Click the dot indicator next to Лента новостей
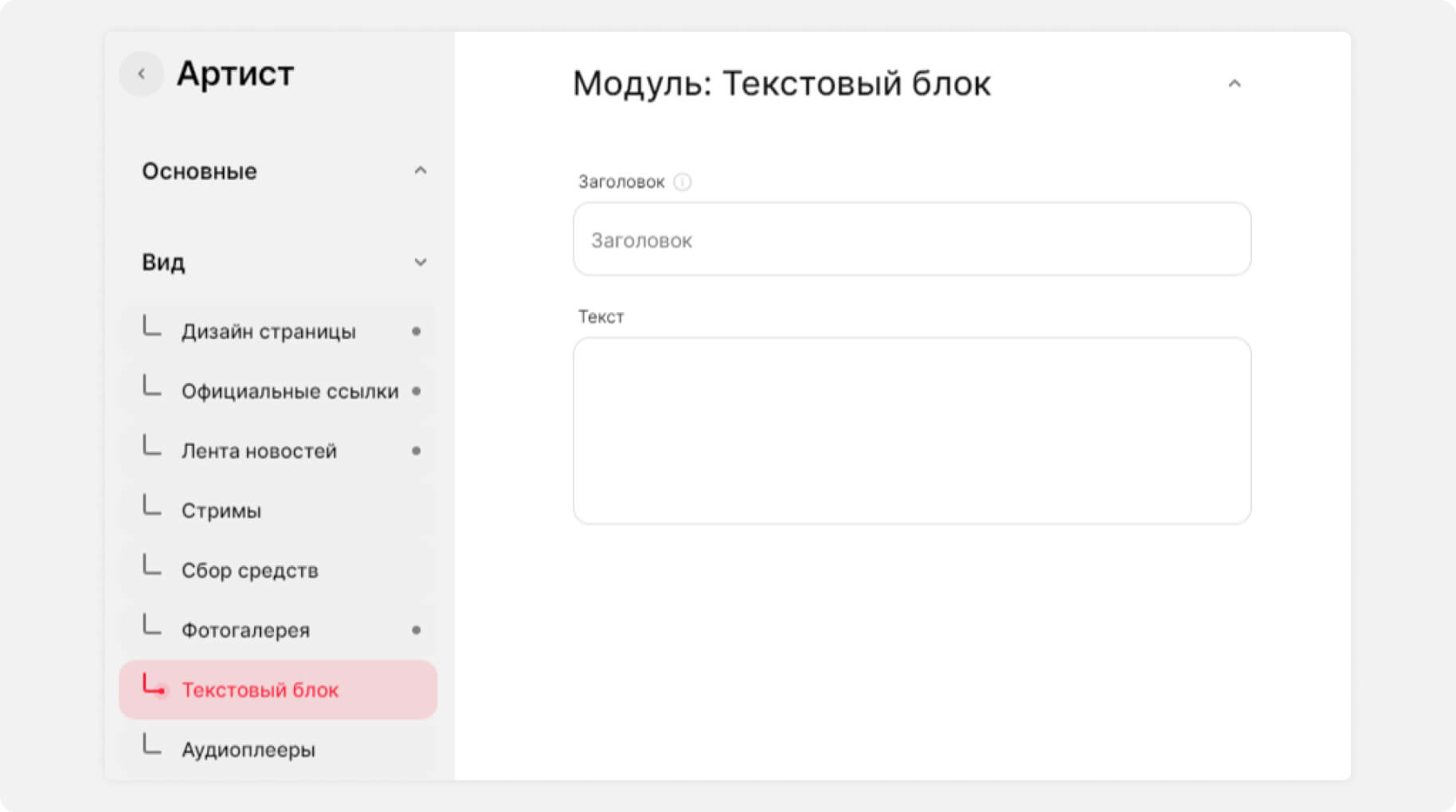Viewport: 1456px width, 812px height. tap(416, 451)
